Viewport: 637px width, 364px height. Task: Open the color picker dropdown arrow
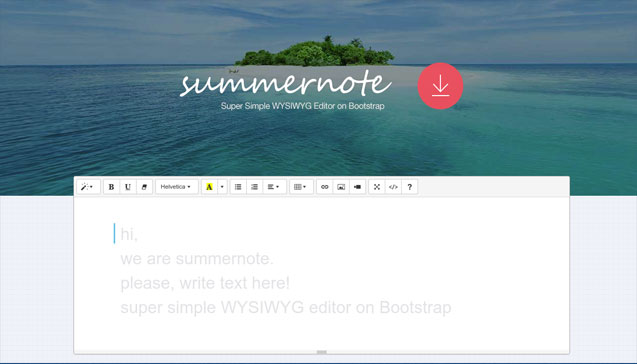tap(222, 187)
